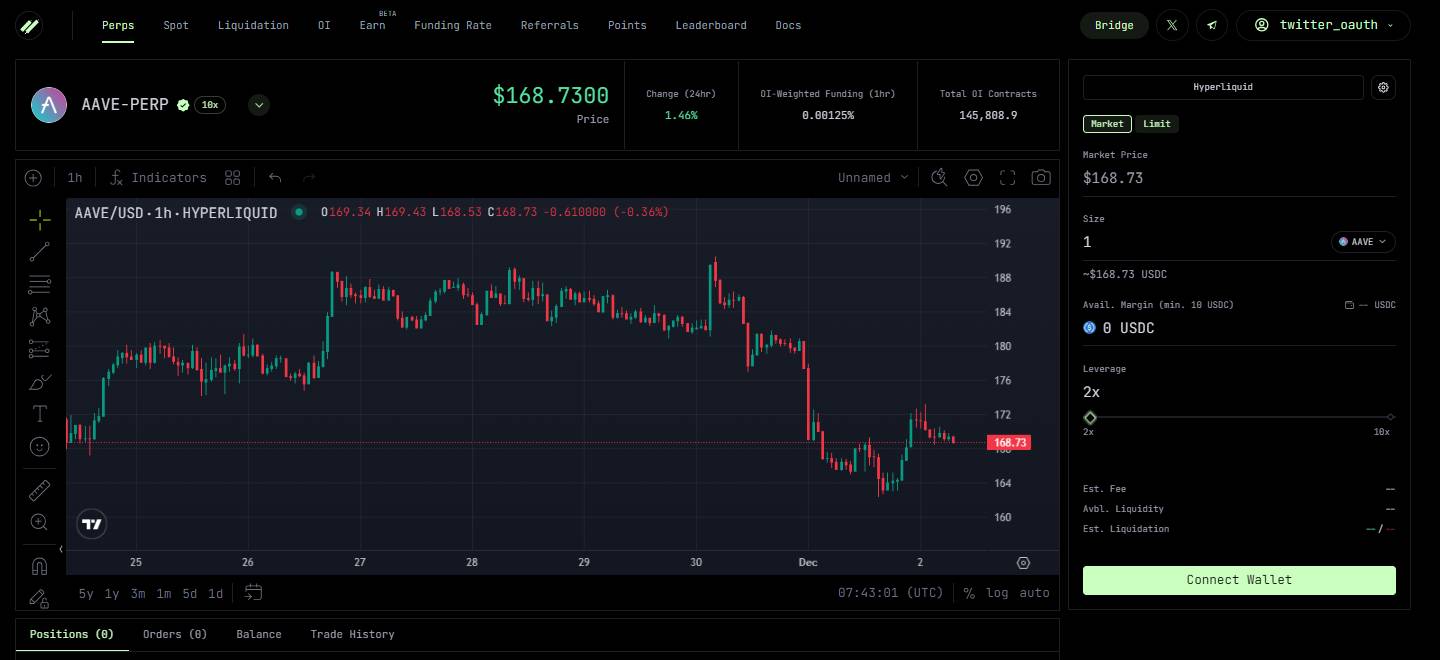
Task: Open the emoji sticker tool
Action: (39, 447)
